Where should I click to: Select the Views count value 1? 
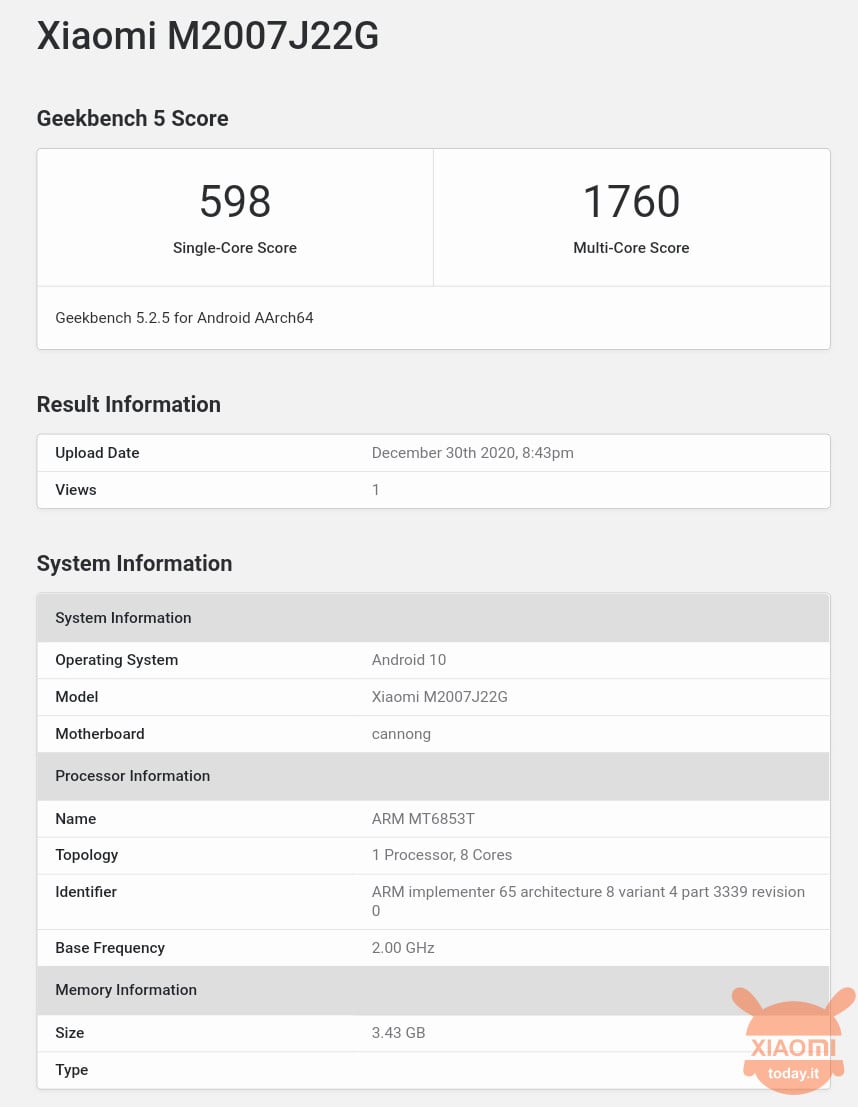pos(376,489)
